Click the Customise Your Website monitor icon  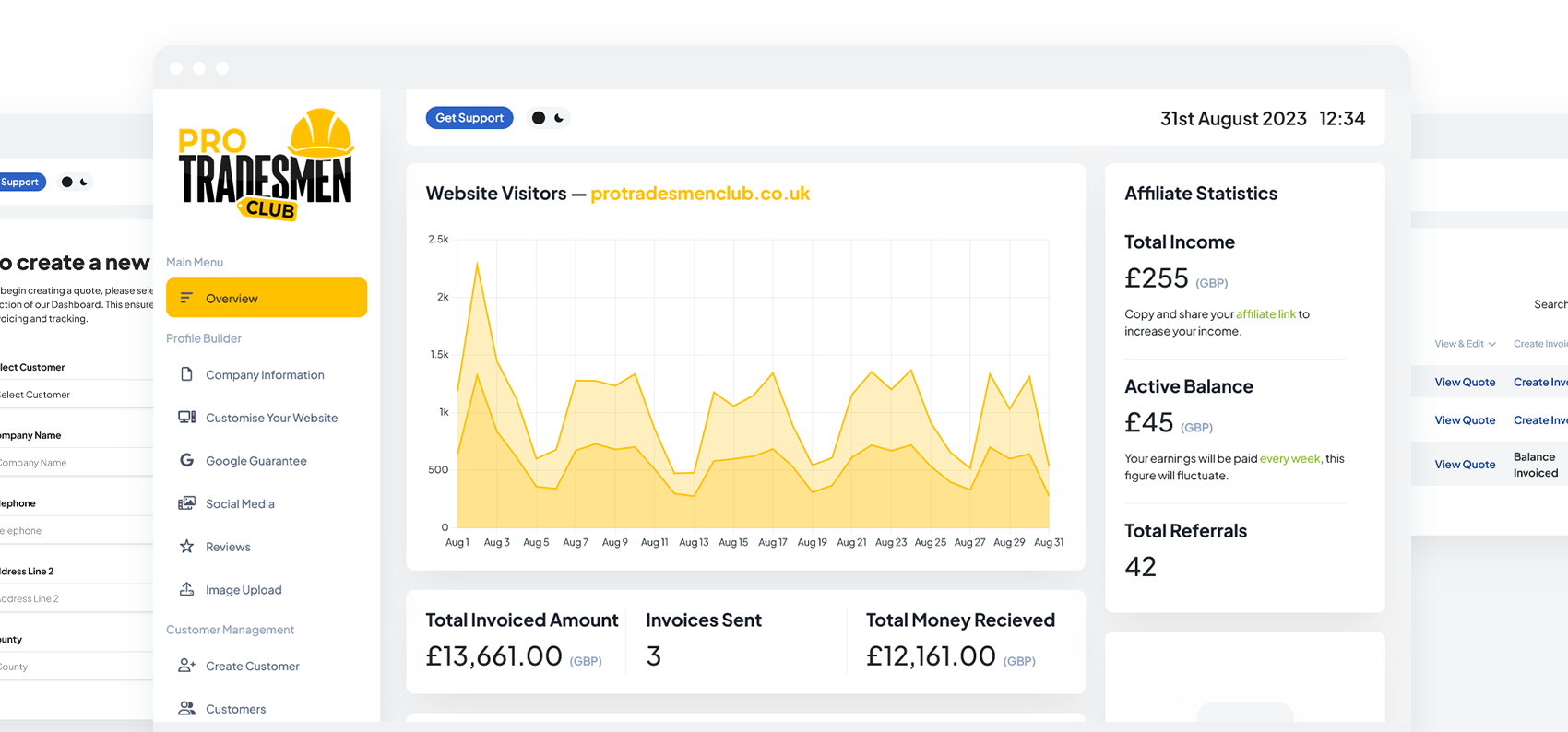186,418
